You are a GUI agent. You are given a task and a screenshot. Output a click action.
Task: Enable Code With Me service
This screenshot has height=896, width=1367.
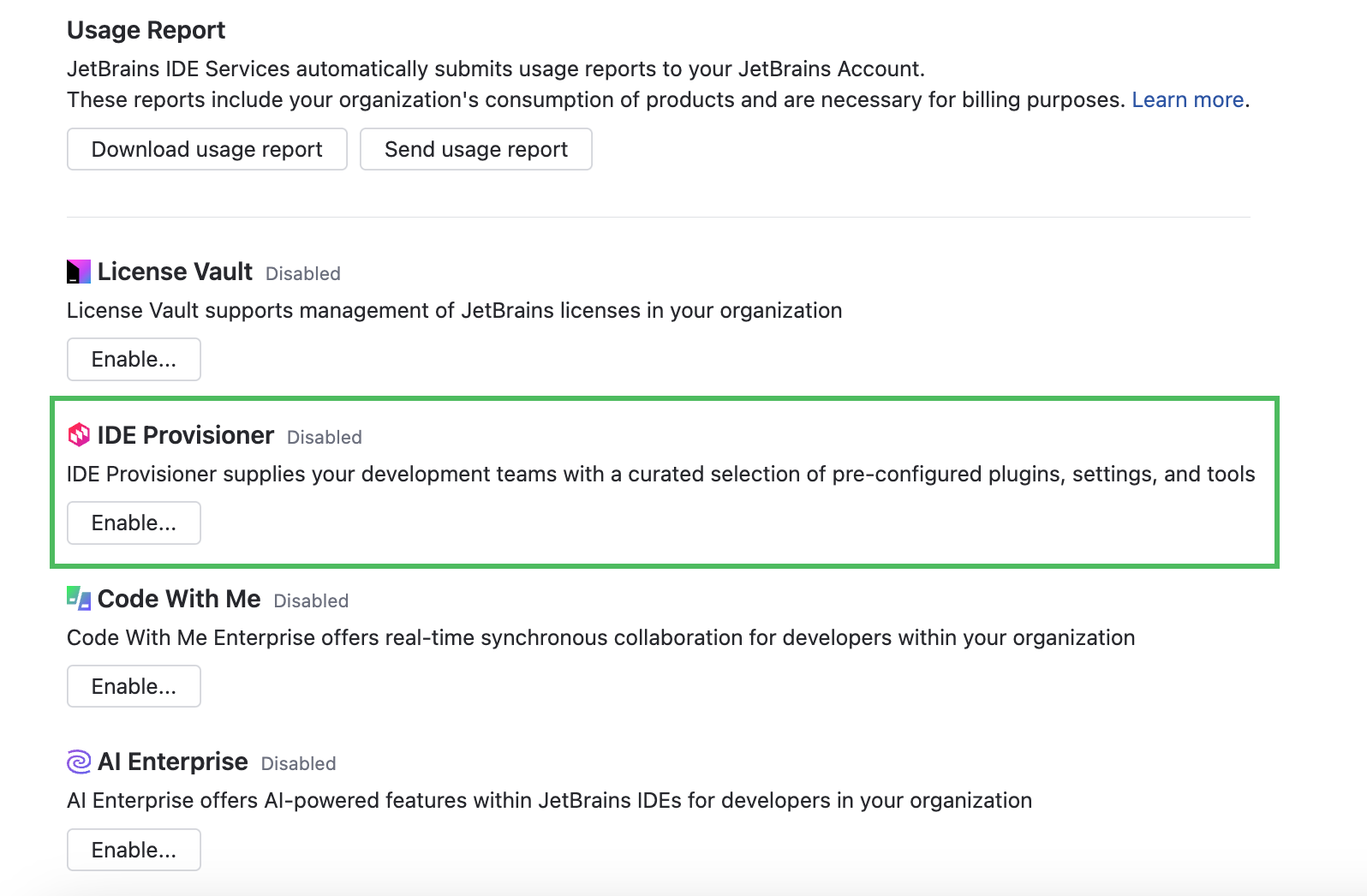click(134, 686)
